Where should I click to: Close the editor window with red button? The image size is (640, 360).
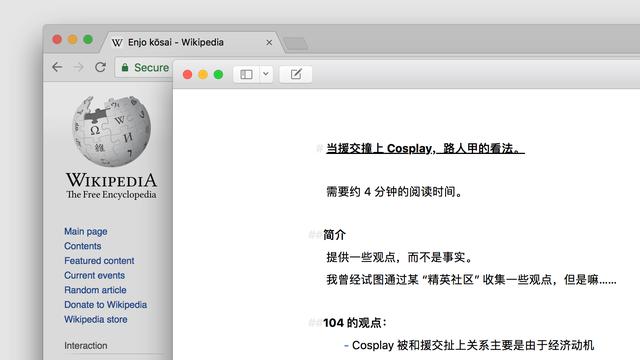tap(187, 74)
